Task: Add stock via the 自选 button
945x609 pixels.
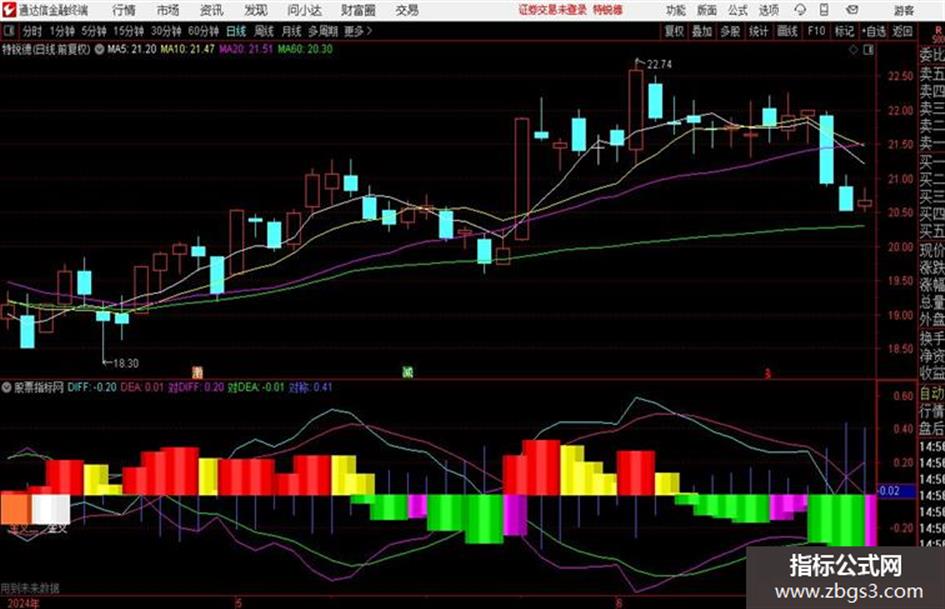Action: pos(874,31)
